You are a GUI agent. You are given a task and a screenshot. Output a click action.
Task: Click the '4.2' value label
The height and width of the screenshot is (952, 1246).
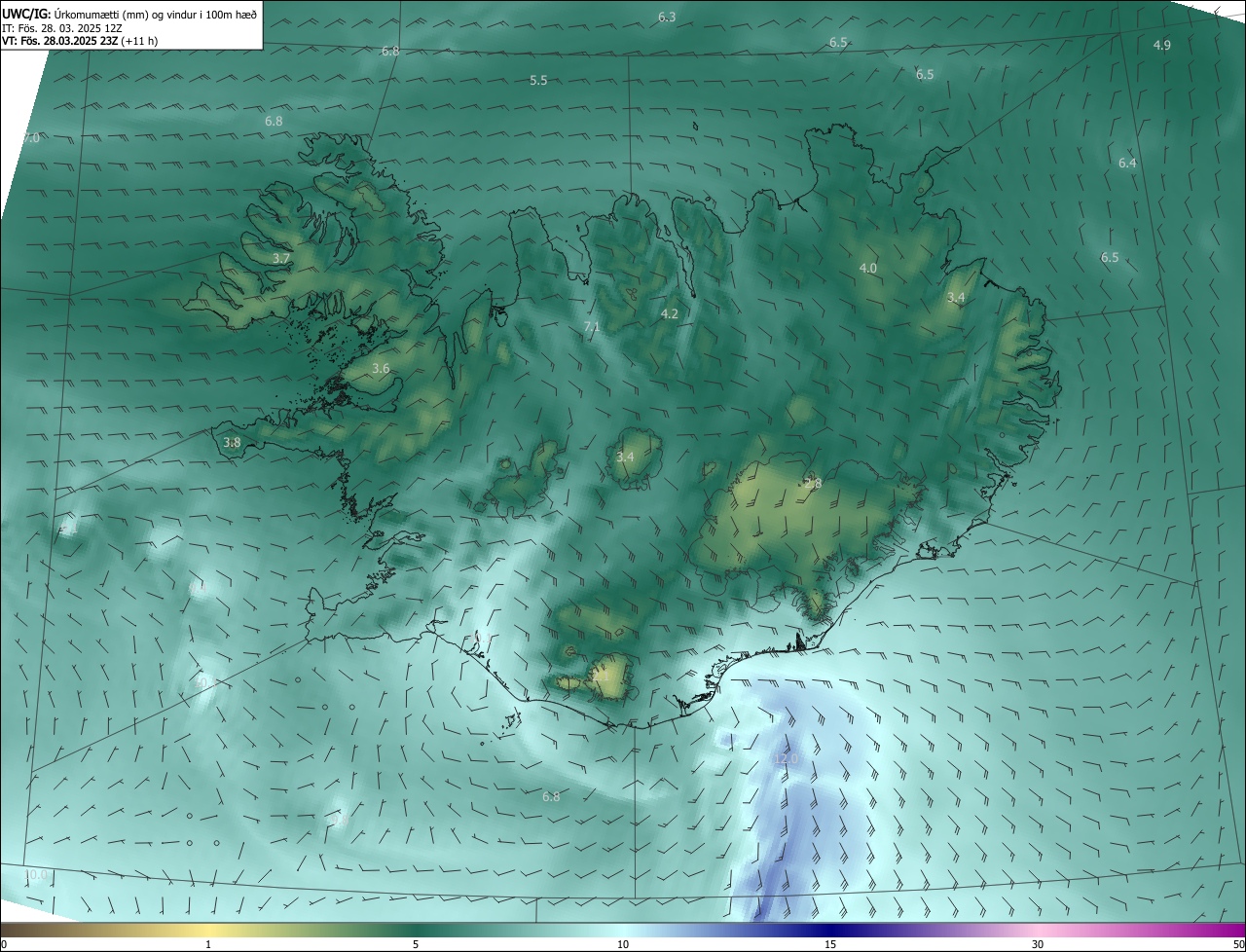pyautogui.click(x=669, y=314)
